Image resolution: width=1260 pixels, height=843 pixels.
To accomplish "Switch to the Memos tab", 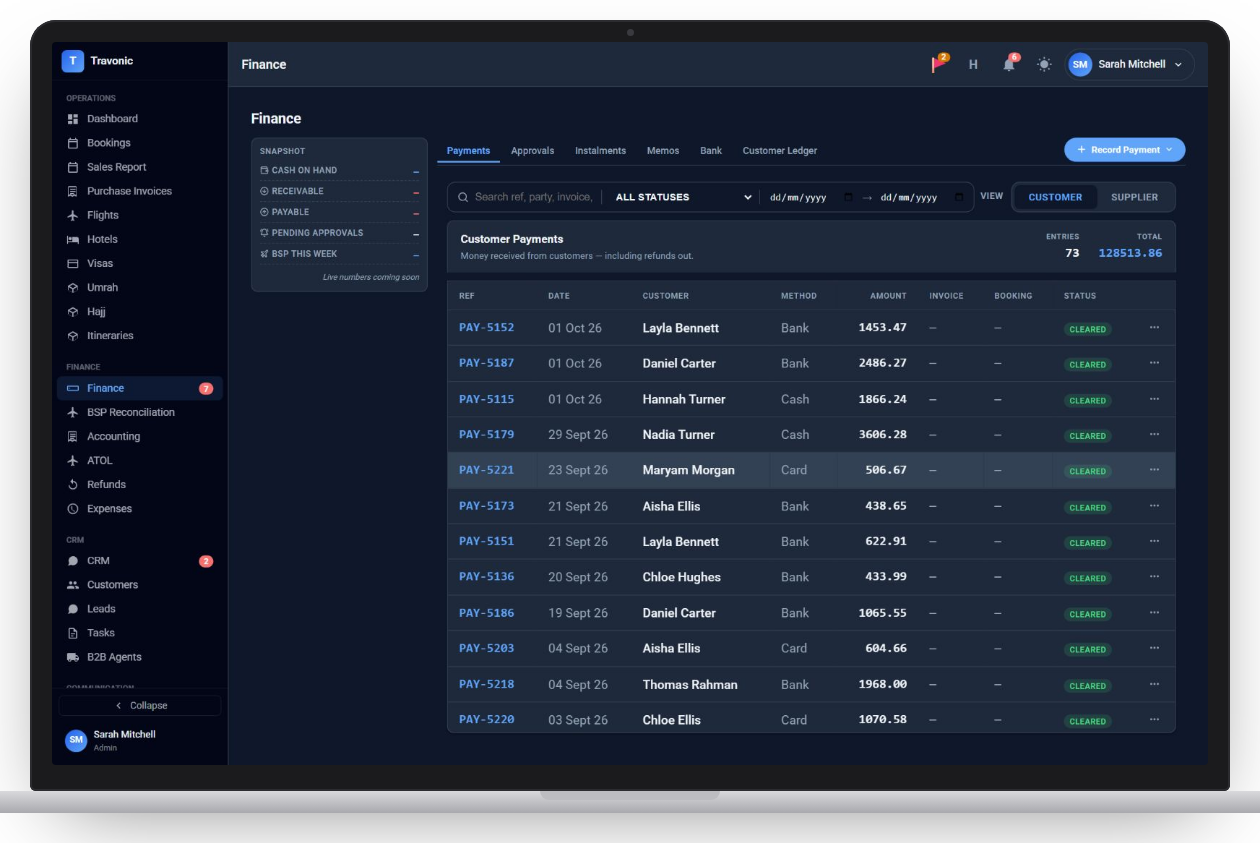I will point(663,151).
